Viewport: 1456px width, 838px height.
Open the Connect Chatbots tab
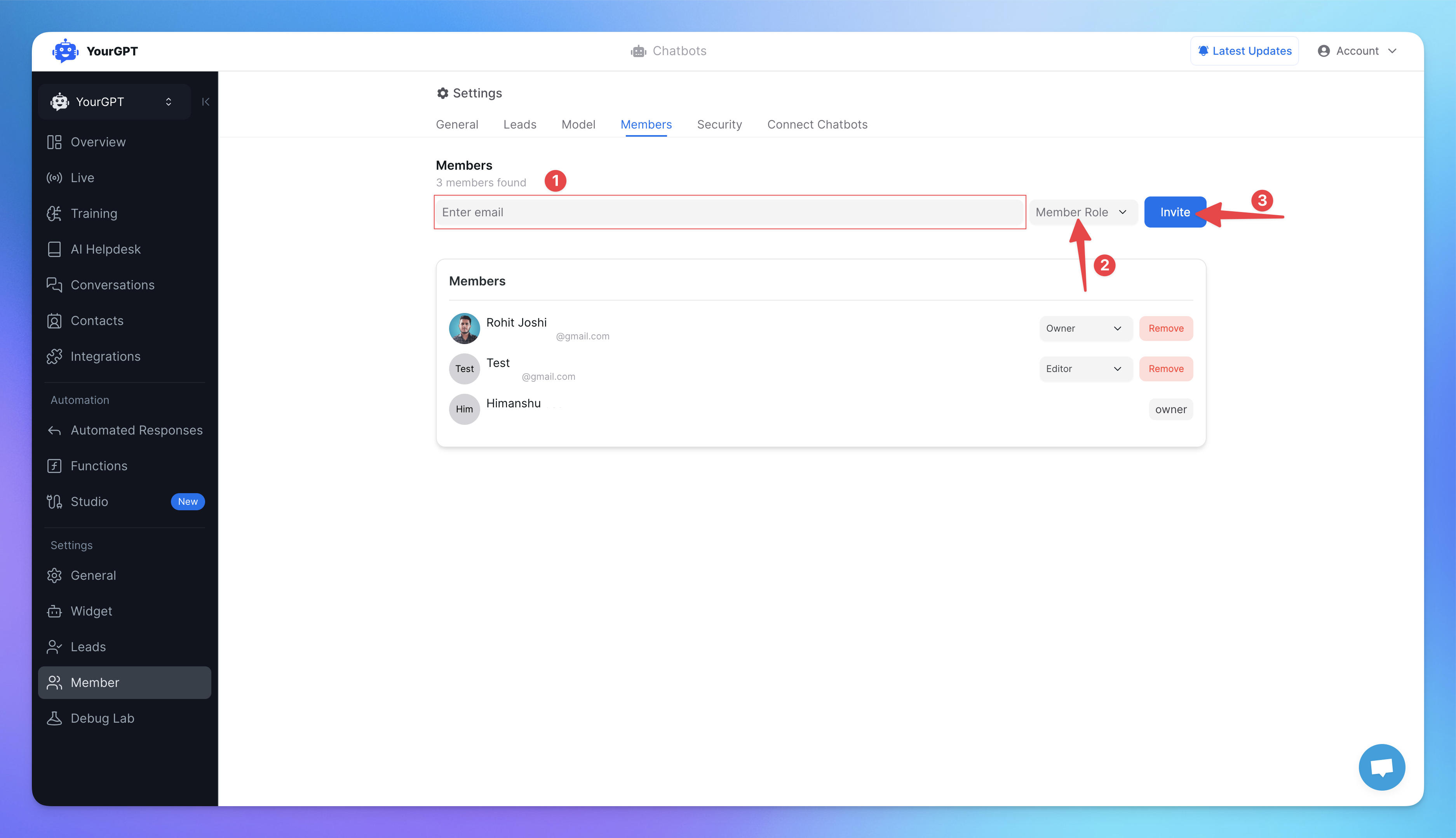click(817, 124)
